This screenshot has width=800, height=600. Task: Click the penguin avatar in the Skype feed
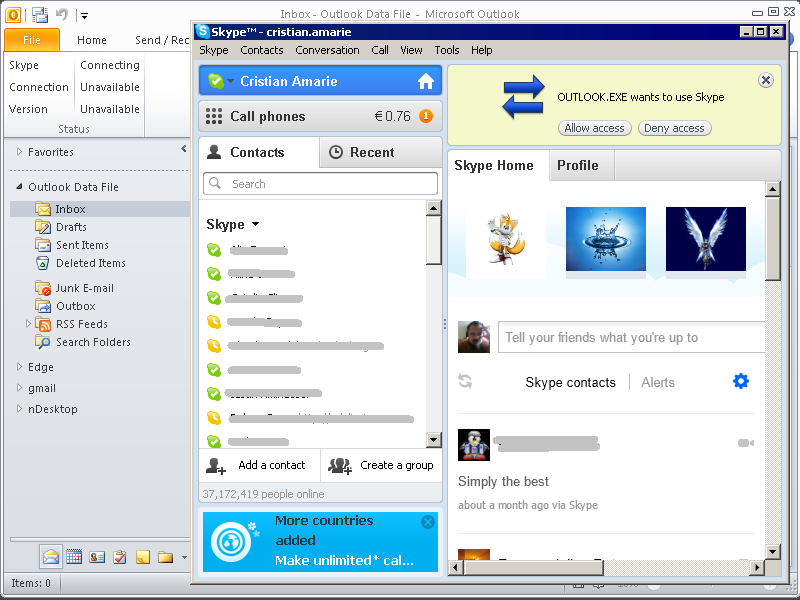pos(473,444)
